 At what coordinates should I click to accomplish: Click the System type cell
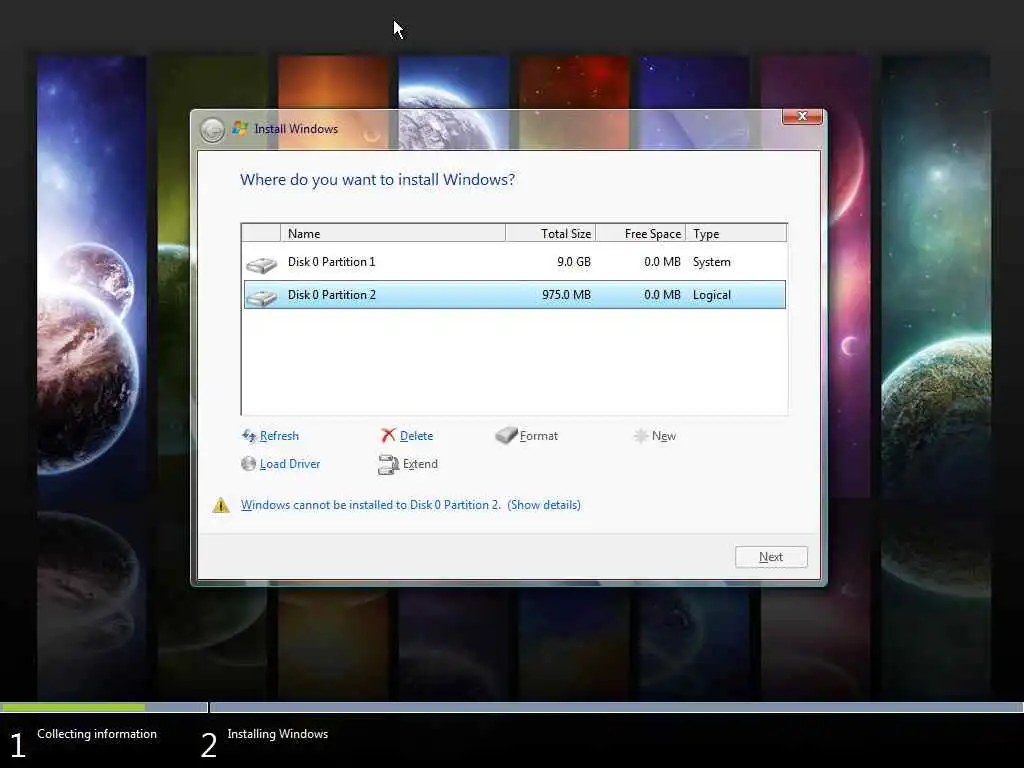tap(711, 262)
